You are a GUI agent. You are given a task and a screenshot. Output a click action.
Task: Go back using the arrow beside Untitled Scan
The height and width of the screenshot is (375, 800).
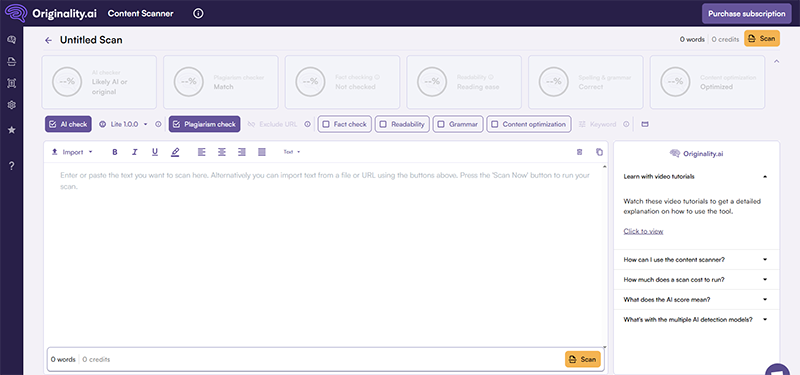(x=48, y=40)
